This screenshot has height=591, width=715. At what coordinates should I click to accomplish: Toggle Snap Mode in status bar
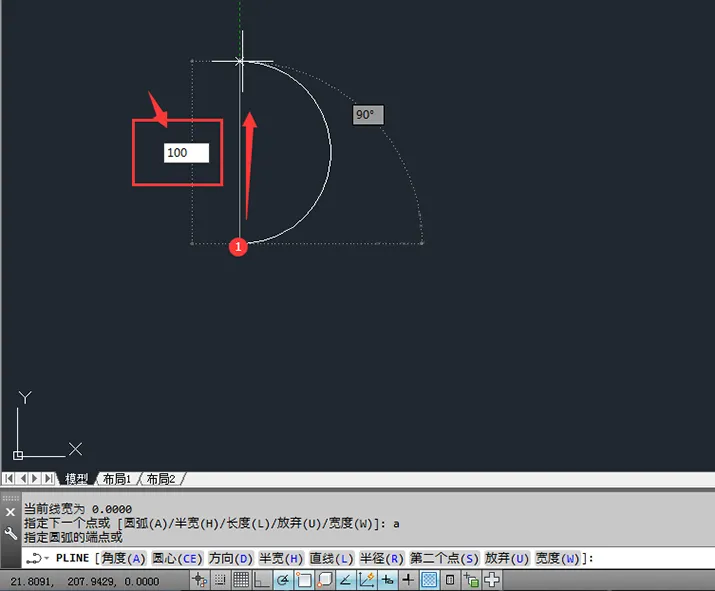(x=220, y=580)
